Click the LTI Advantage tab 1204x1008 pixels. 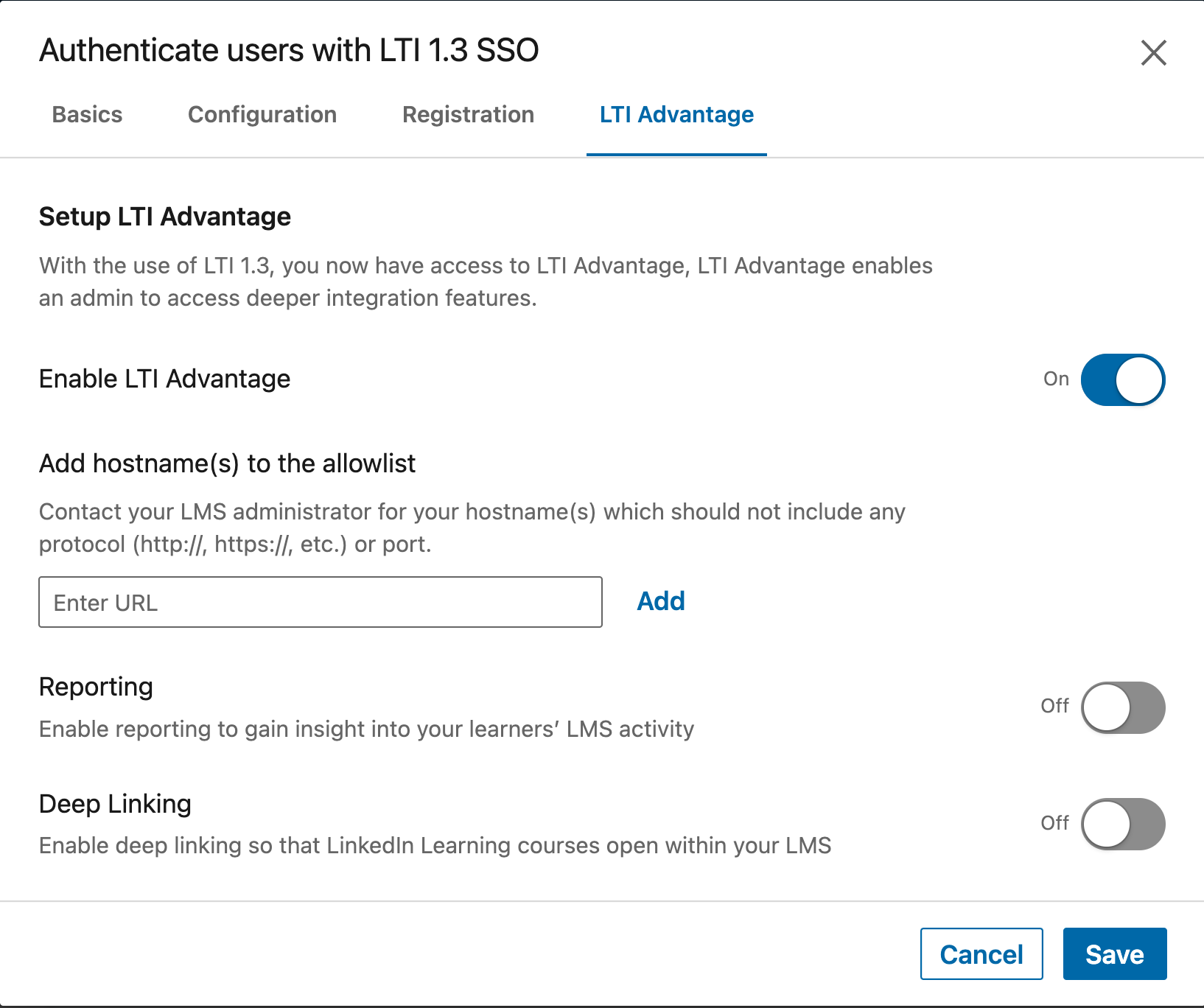tap(676, 115)
